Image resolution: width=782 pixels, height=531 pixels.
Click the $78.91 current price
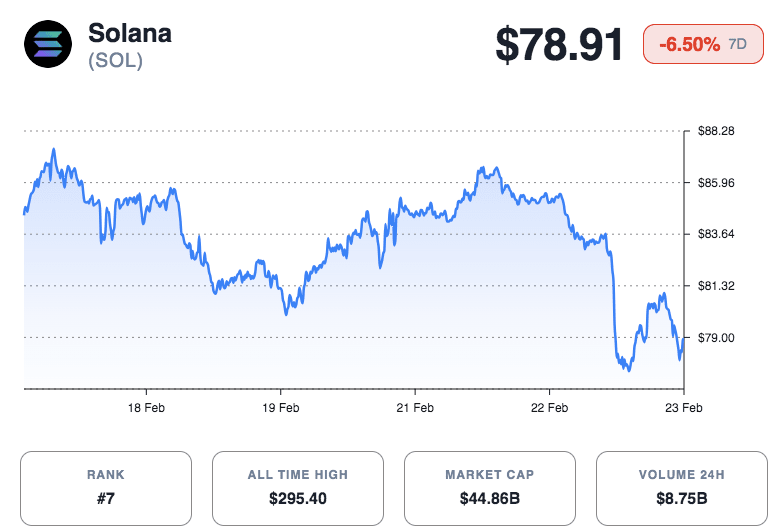pyautogui.click(x=560, y=45)
